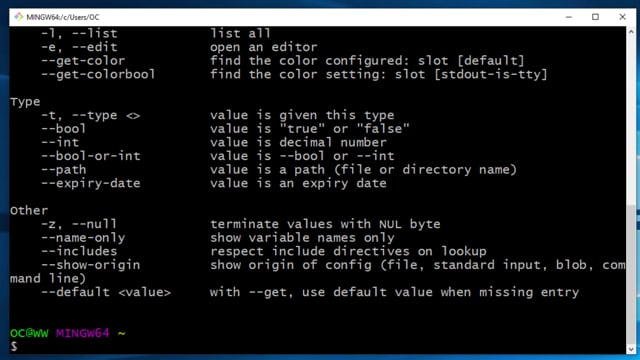This screenshot has width=640, height=360.
Task: Click the --default <value> option text
Action: pos(106,292)
